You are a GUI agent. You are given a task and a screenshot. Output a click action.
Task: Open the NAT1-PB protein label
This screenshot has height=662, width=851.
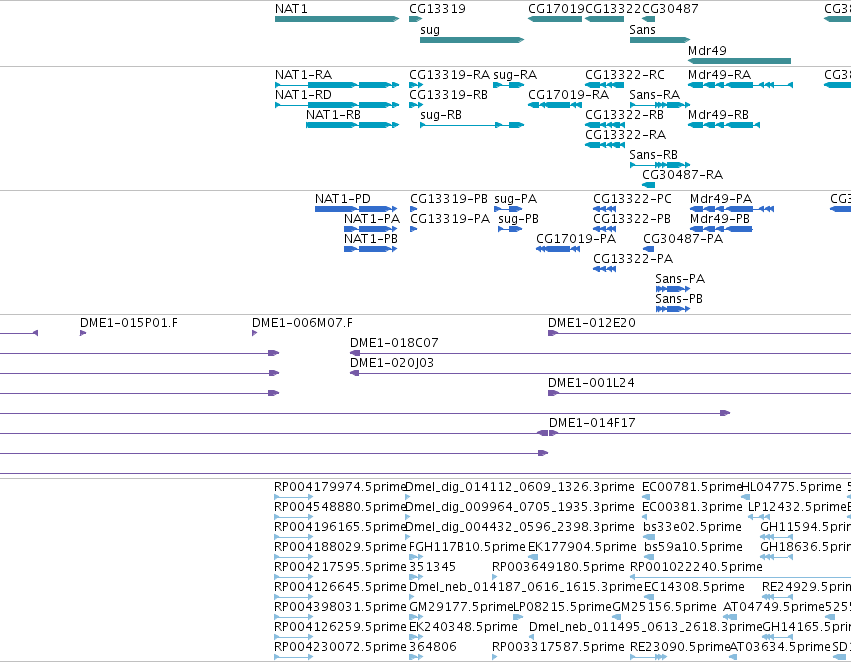tap(371, 239)
